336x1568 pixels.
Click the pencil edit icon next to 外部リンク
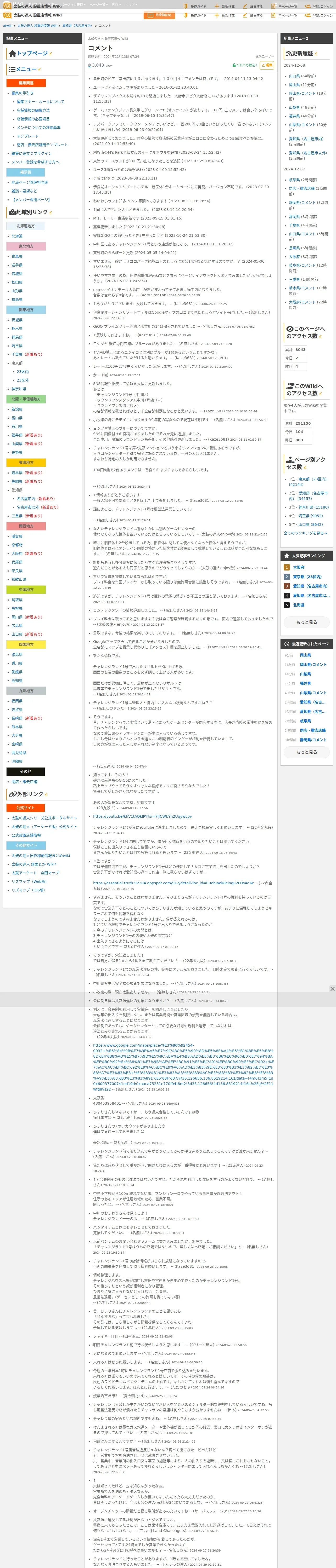pos(46,794)
